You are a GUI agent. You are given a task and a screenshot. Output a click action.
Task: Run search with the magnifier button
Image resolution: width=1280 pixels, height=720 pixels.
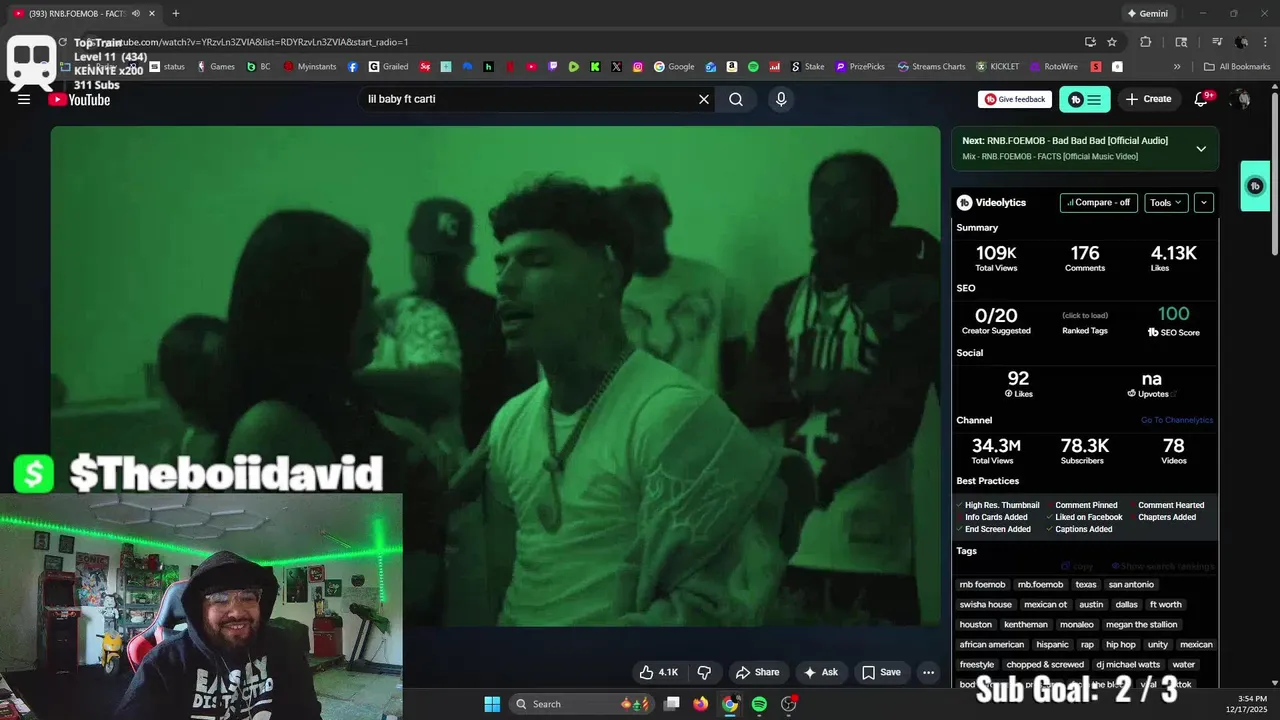click(736, 99)
